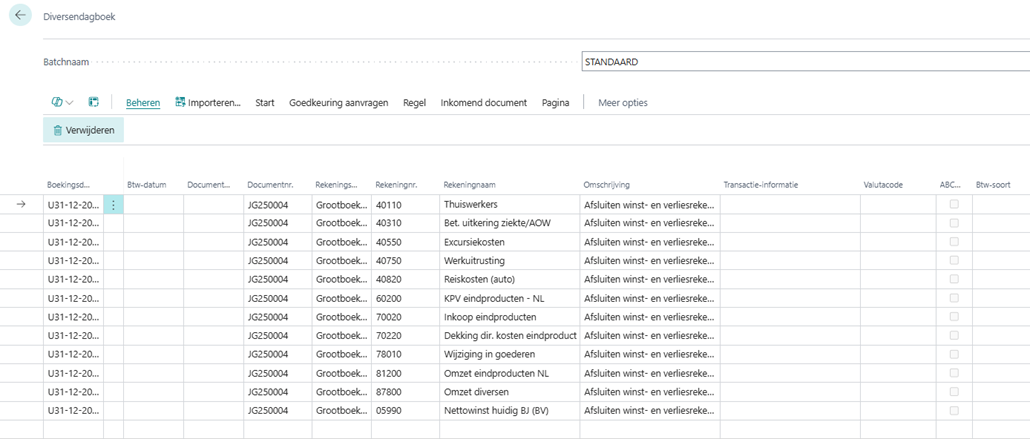Open the Rekeningnr. 40310 cell lookup
This screenshot has height=439, width=1030.
tap(403, 223)
